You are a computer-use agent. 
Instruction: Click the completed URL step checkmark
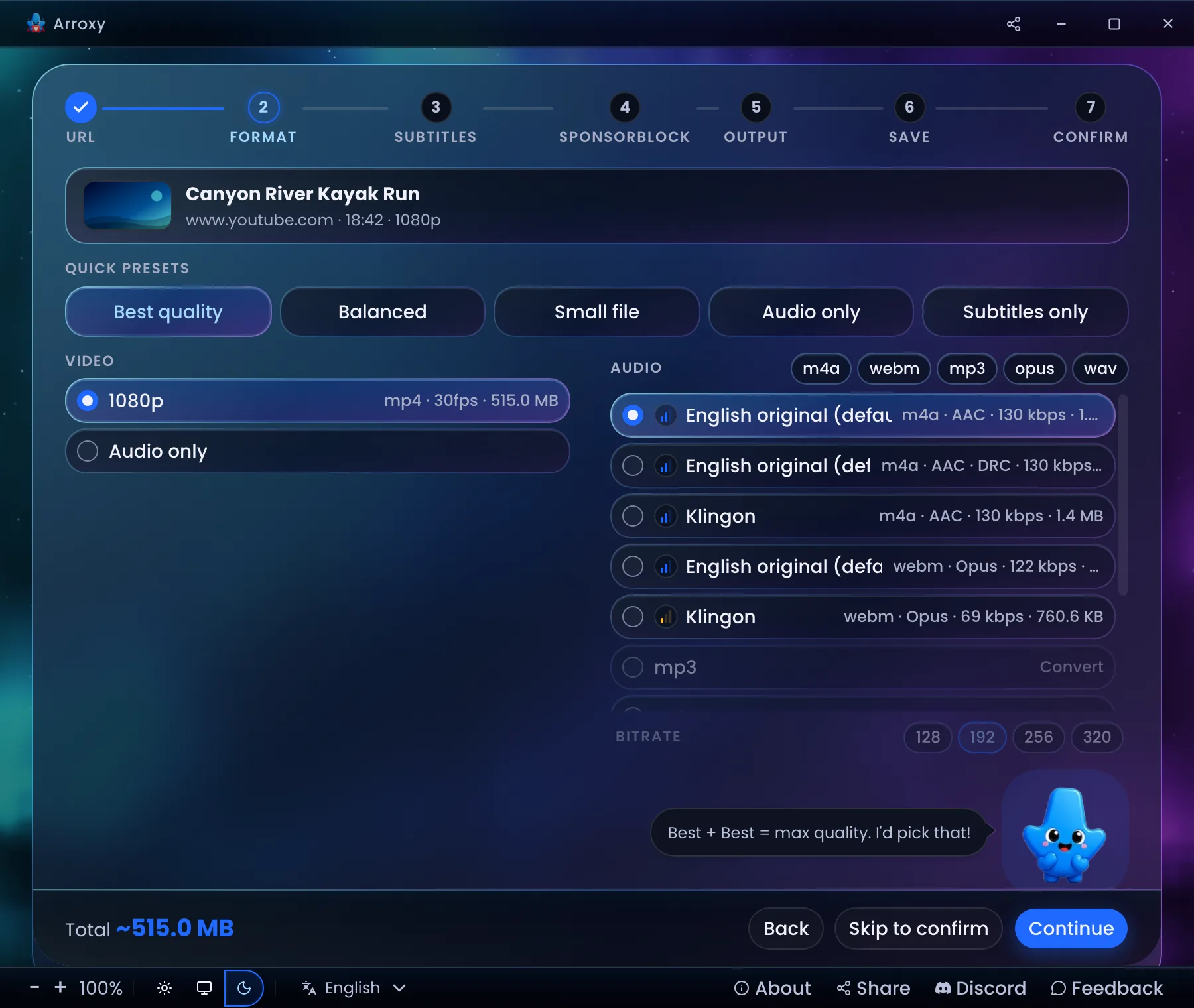tap(81, 107)
